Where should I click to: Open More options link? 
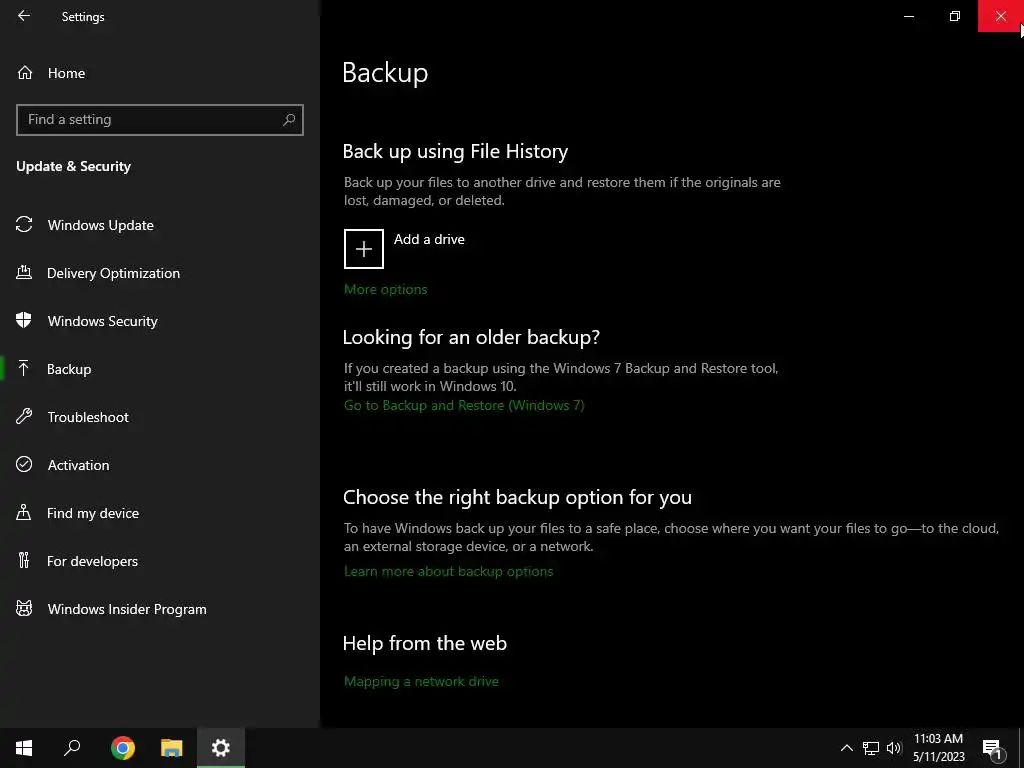click(x=385, y=289)
